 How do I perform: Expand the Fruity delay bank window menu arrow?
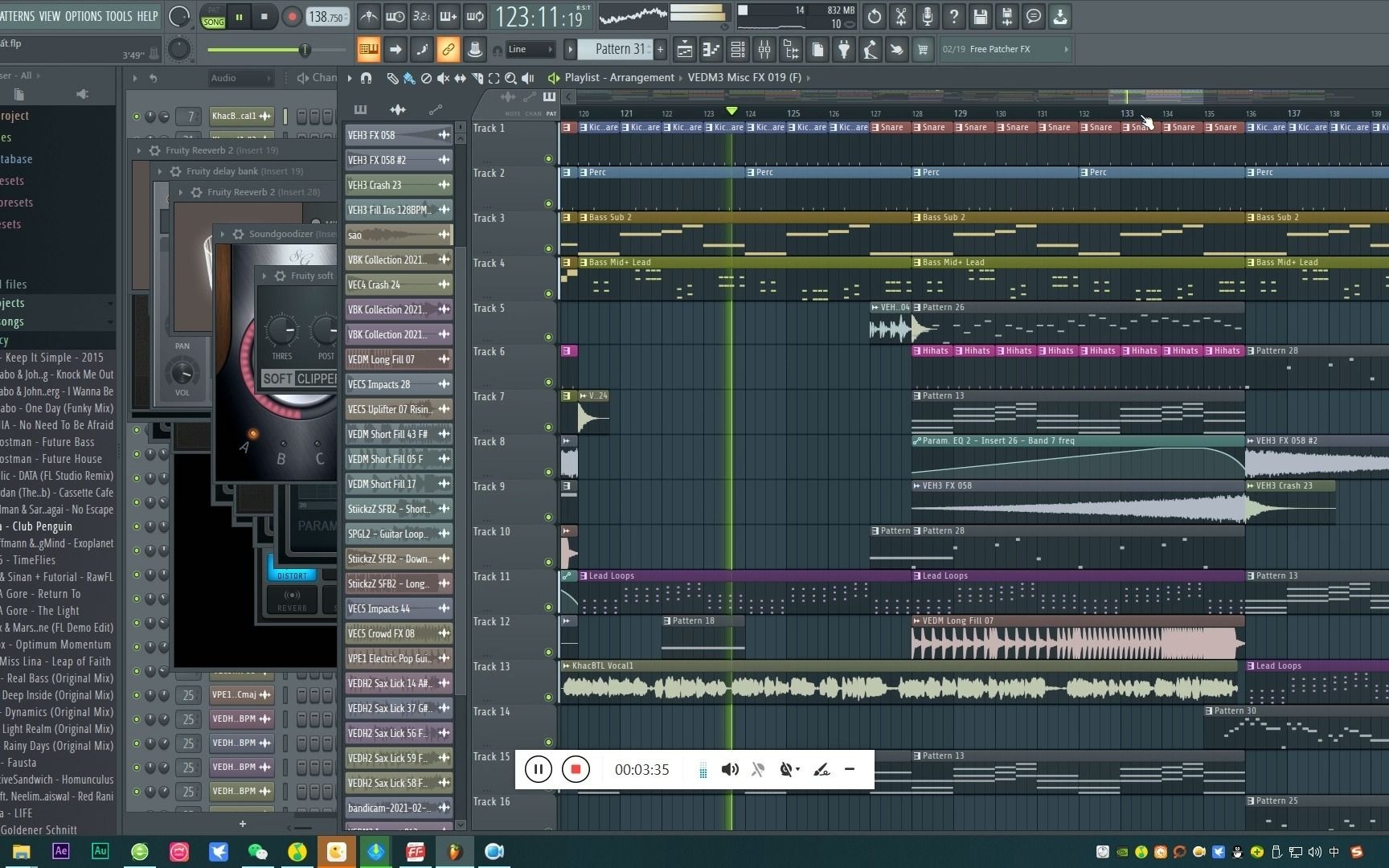[160, 171]
